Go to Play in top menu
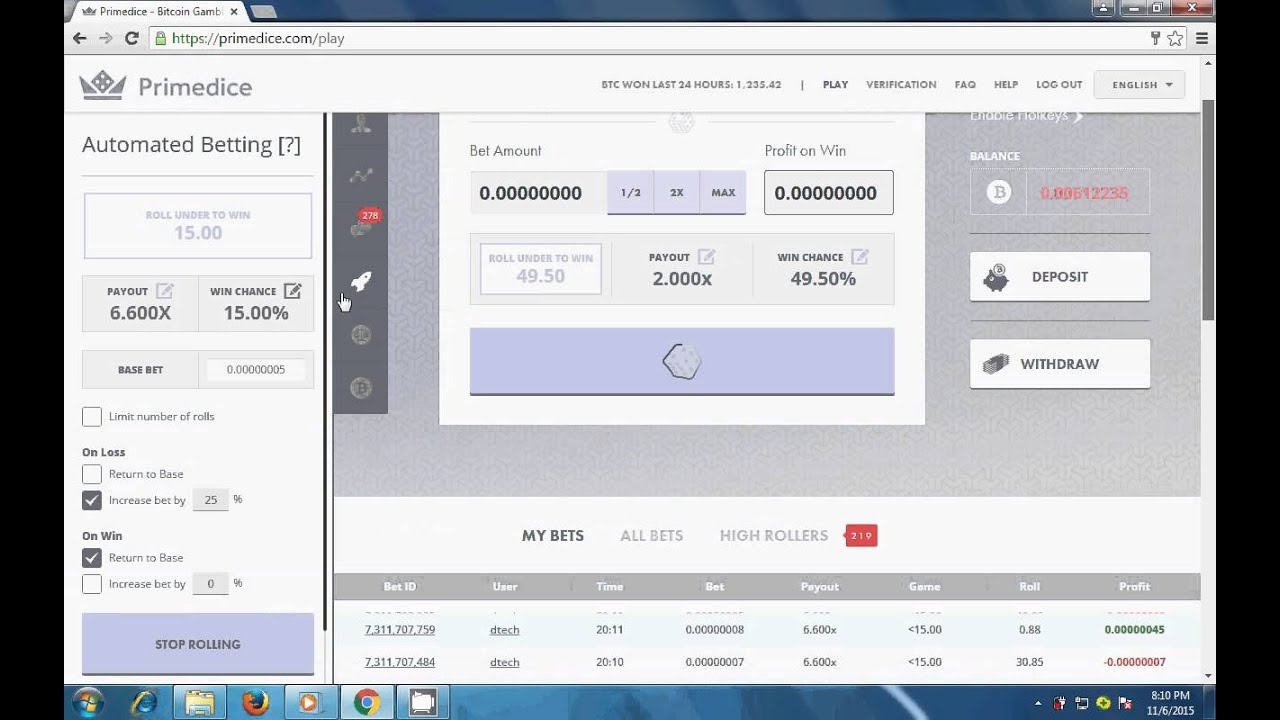This screenshot has width=1280, height=720. (x=835, y=85)
